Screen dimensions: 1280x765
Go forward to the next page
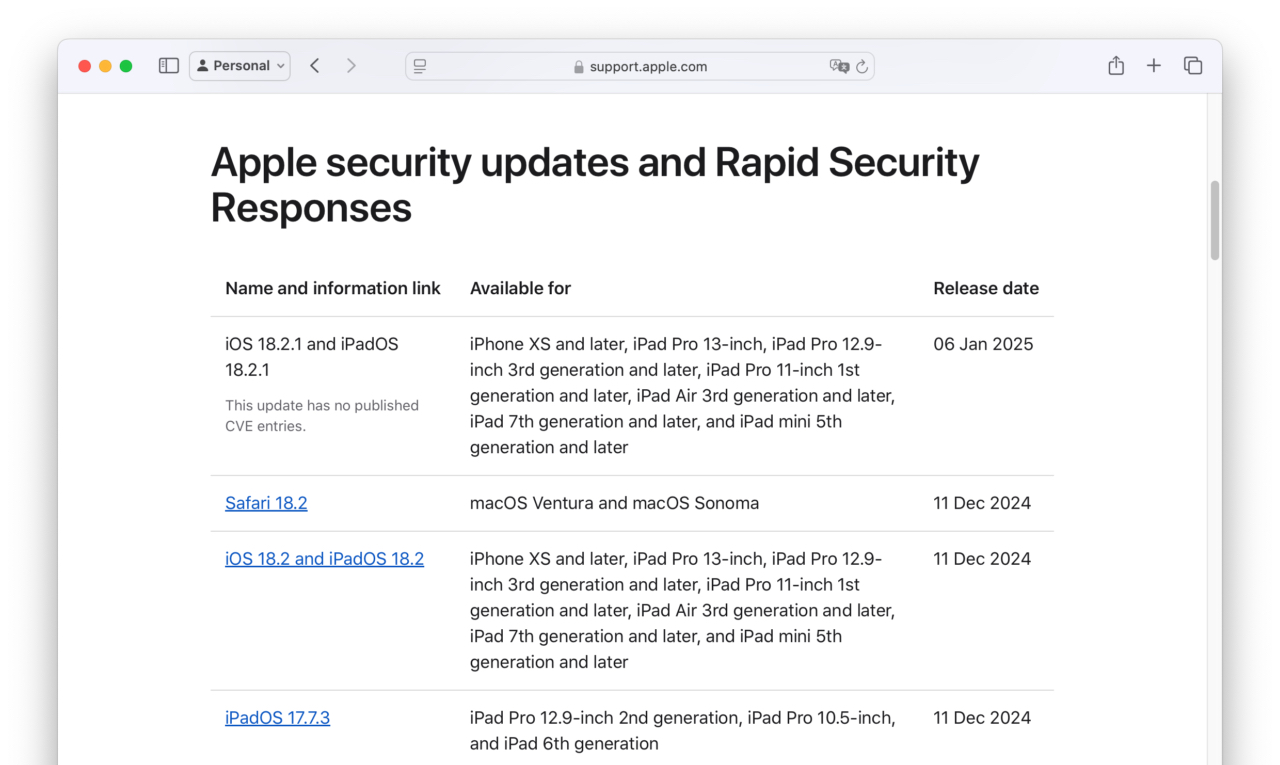(x=351, y=66)
